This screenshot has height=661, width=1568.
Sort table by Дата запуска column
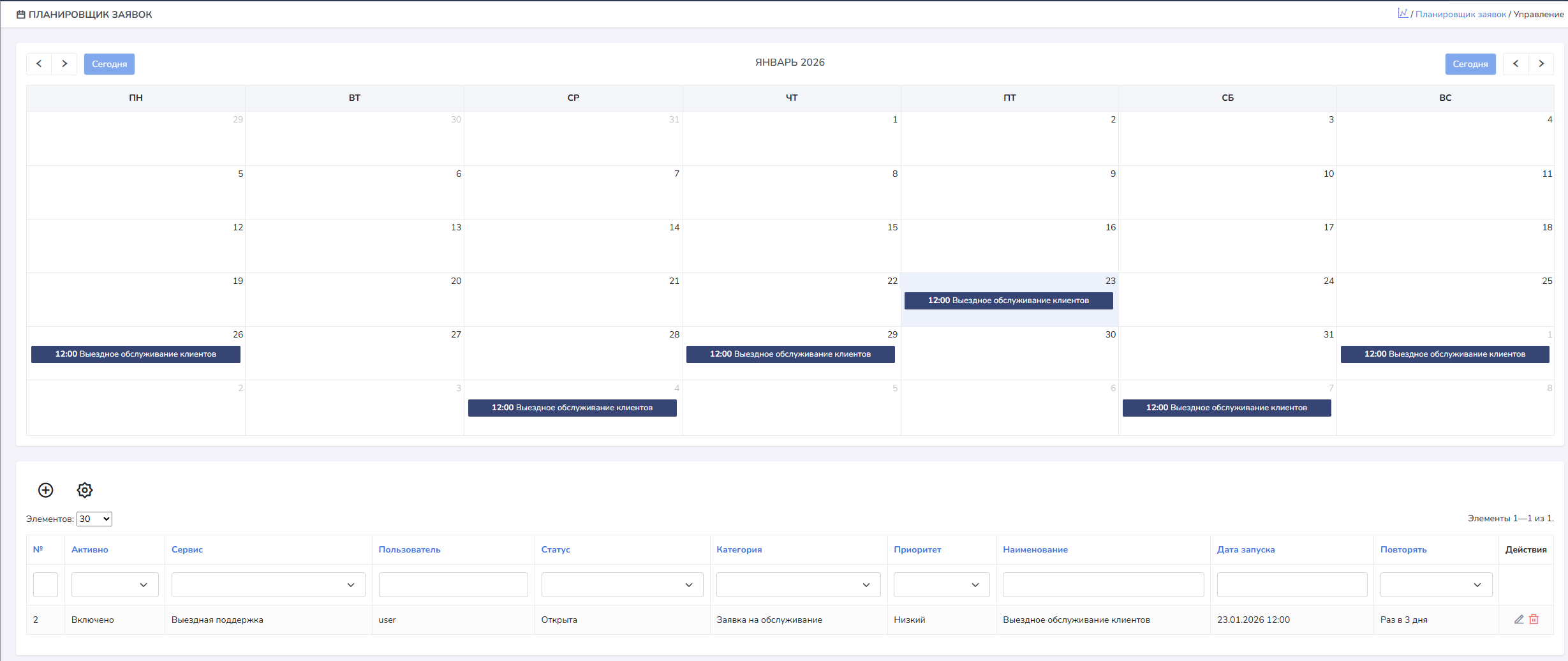coord(1245,550)
